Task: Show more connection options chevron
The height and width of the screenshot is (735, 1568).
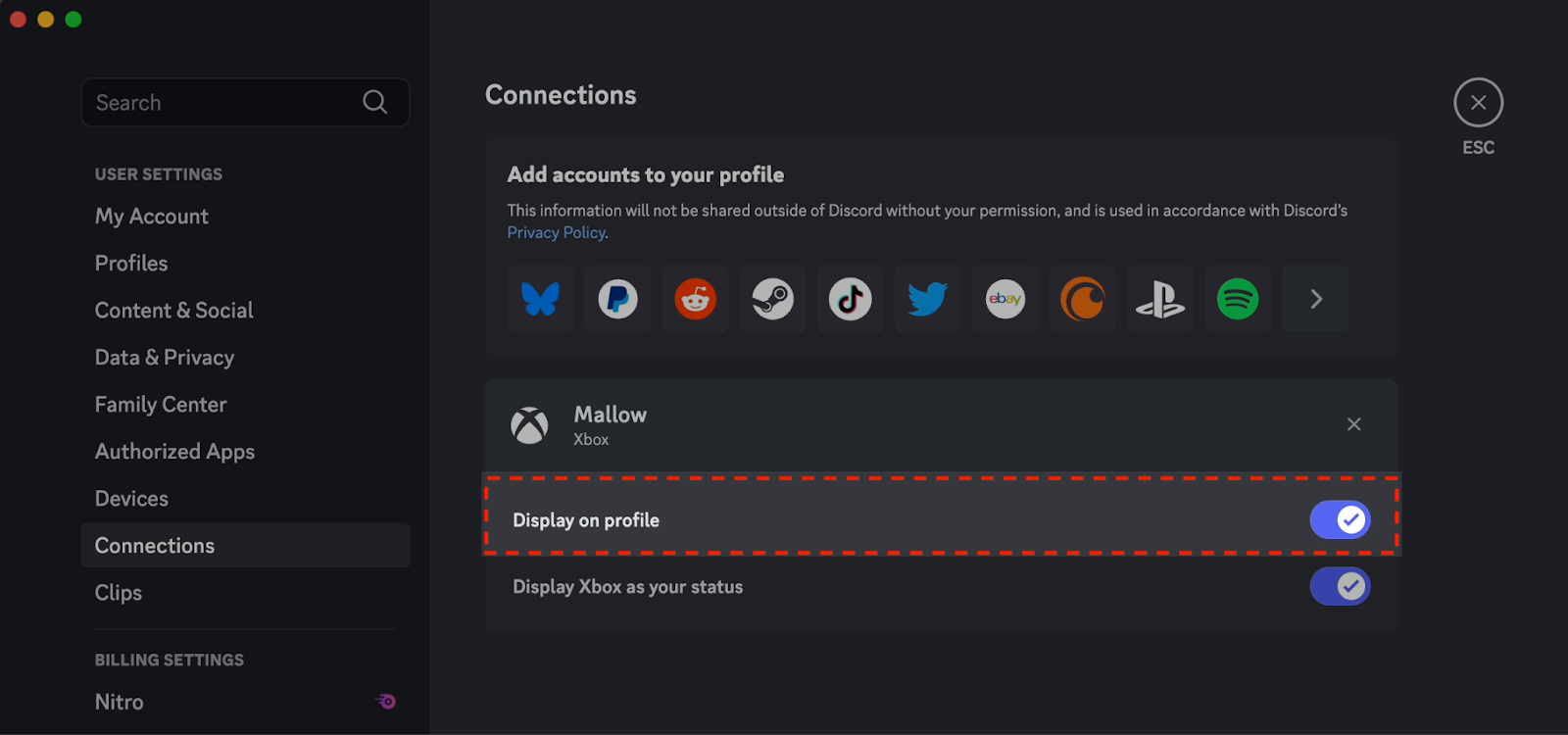Action: click(1316, 299)
